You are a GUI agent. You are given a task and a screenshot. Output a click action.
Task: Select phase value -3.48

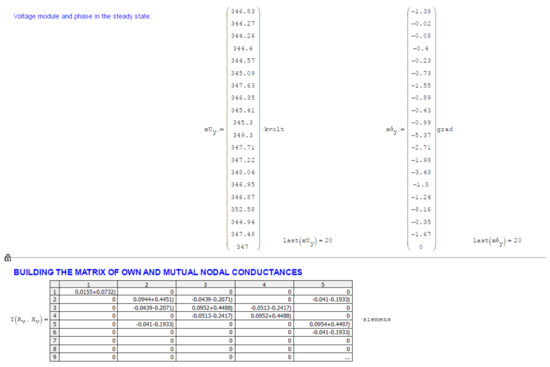421,172
